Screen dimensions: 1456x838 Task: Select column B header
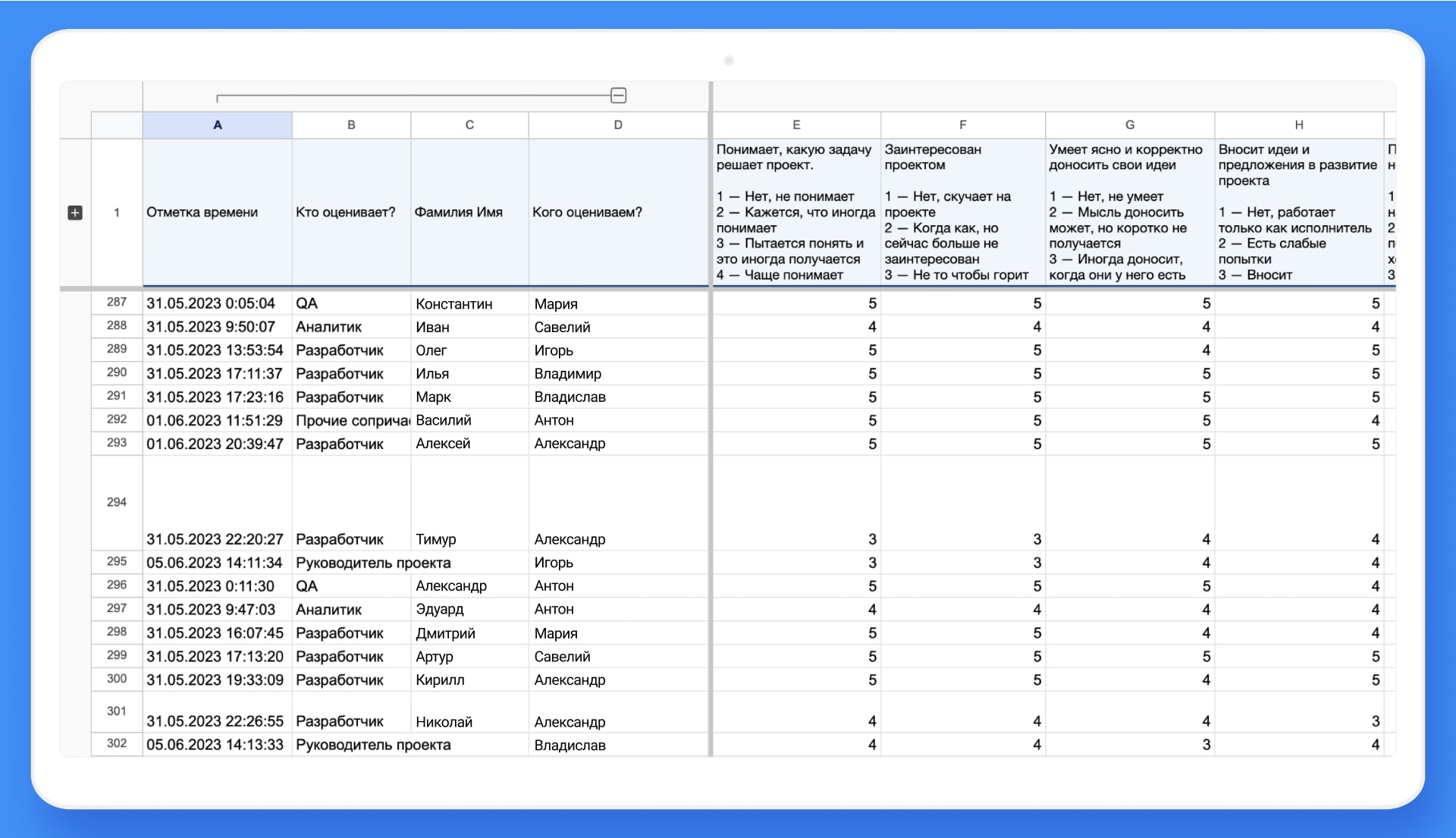coord(351,125)
